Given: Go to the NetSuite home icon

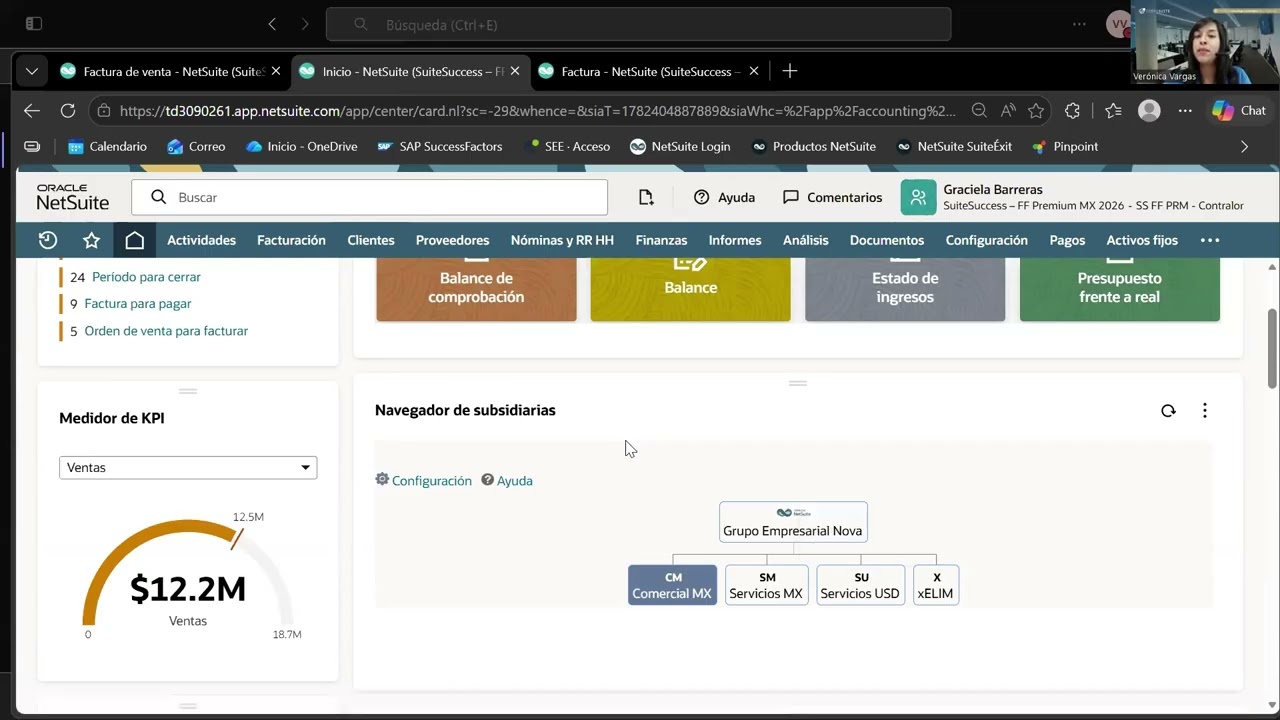Looking at the screenshot, I should (135, 240).
